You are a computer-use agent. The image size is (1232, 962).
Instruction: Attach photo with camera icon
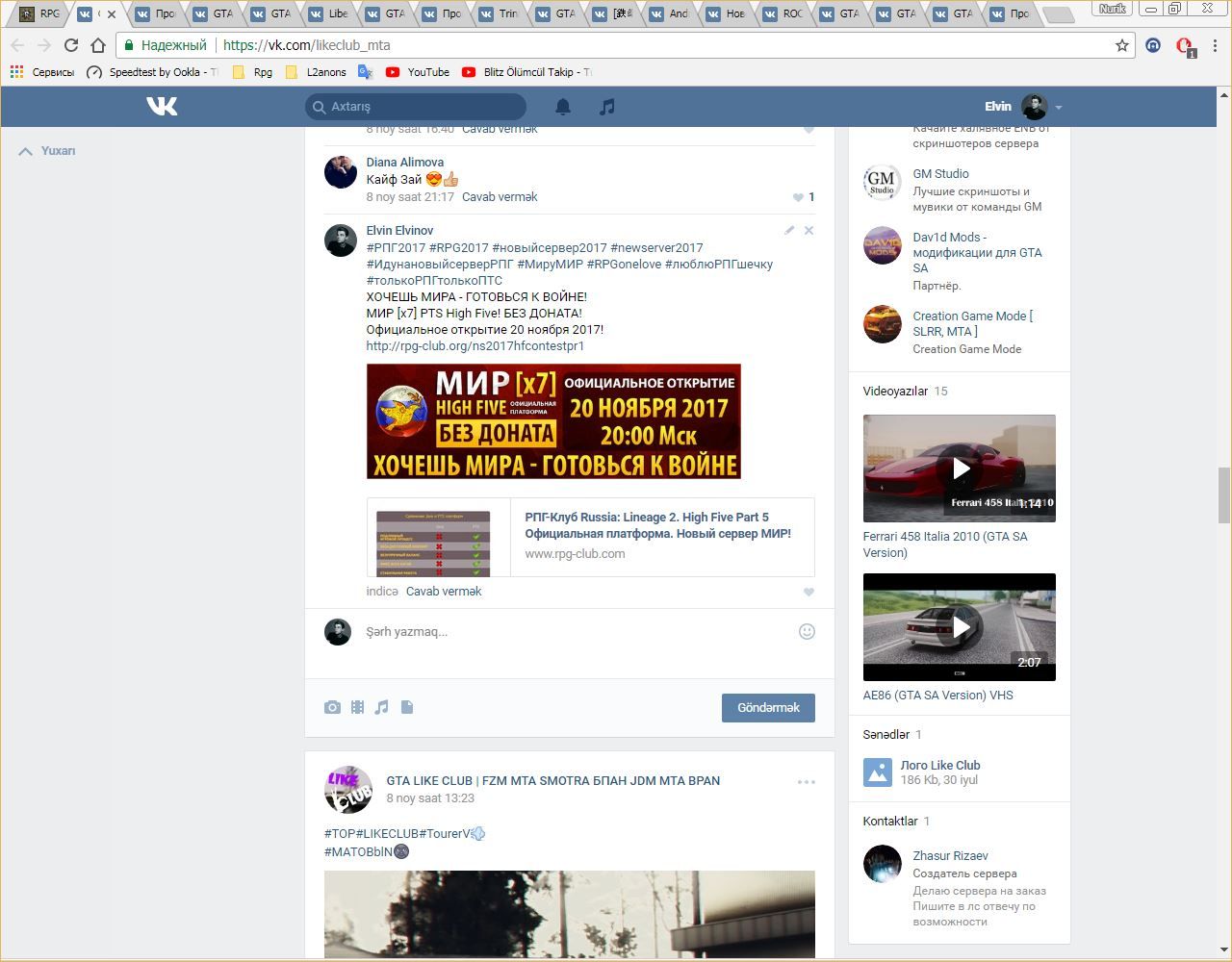332,707
